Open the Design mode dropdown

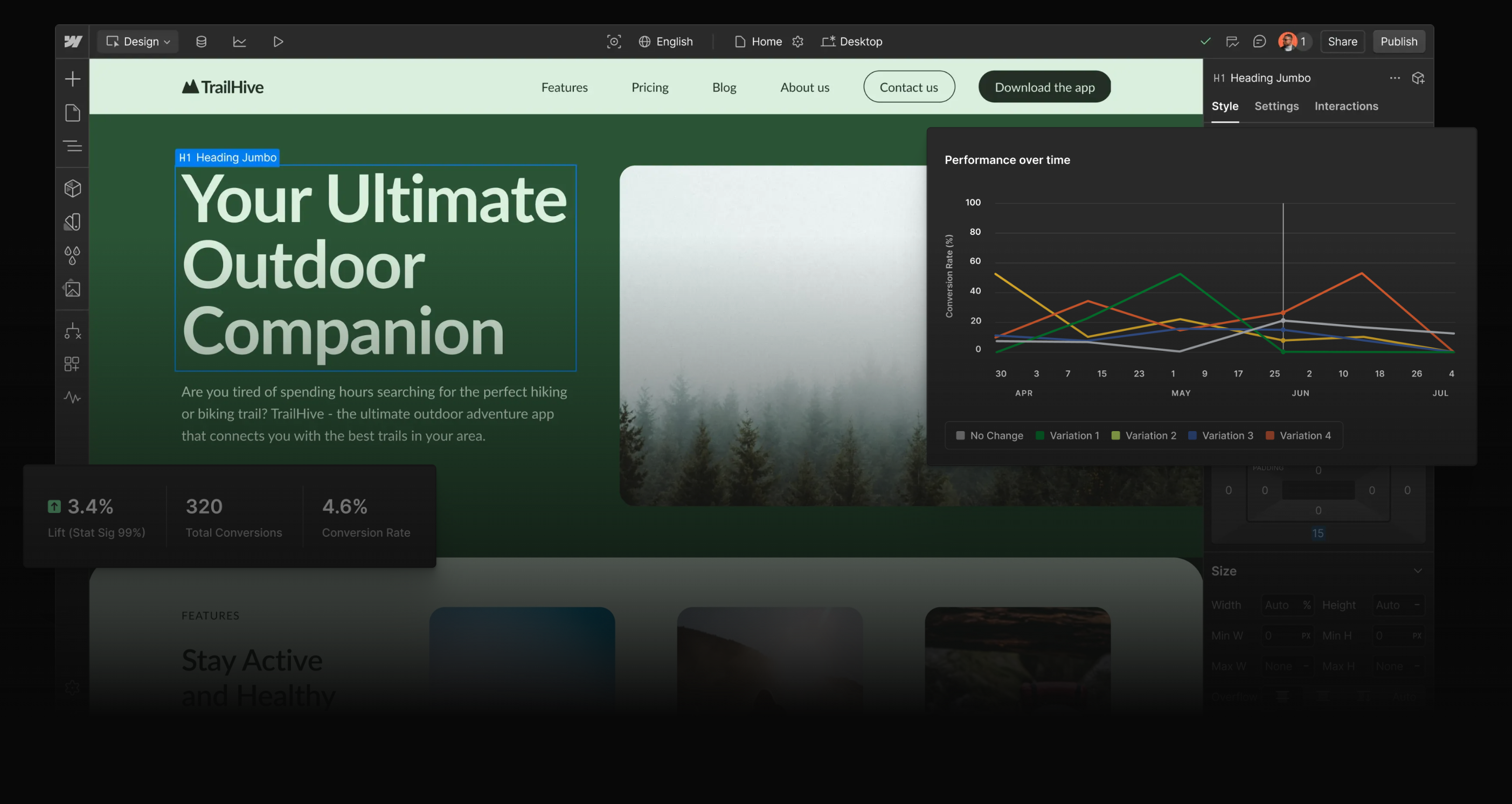click(138, 41)
